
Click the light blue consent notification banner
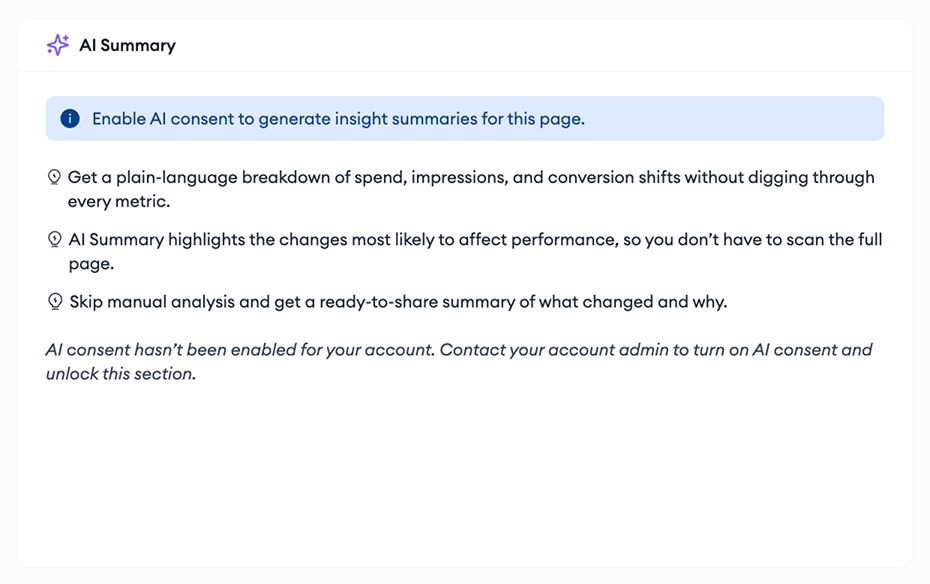[x=465, y=119]
